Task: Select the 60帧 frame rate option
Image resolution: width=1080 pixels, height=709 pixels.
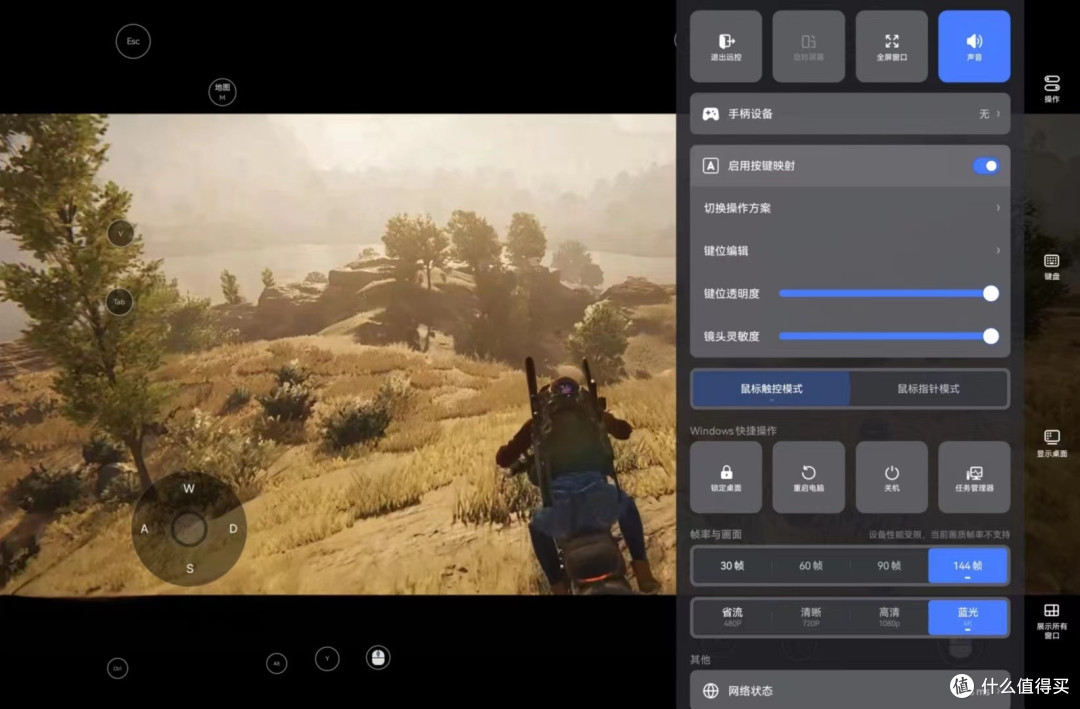Action: pos(809,565)
